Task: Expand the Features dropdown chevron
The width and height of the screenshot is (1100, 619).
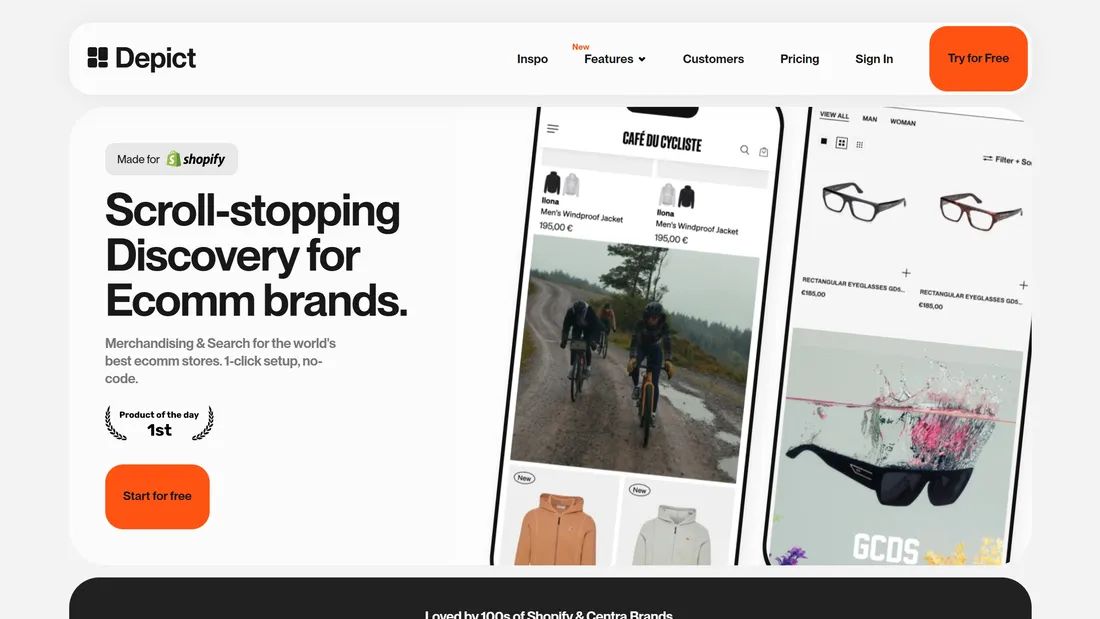Action: 642,60
